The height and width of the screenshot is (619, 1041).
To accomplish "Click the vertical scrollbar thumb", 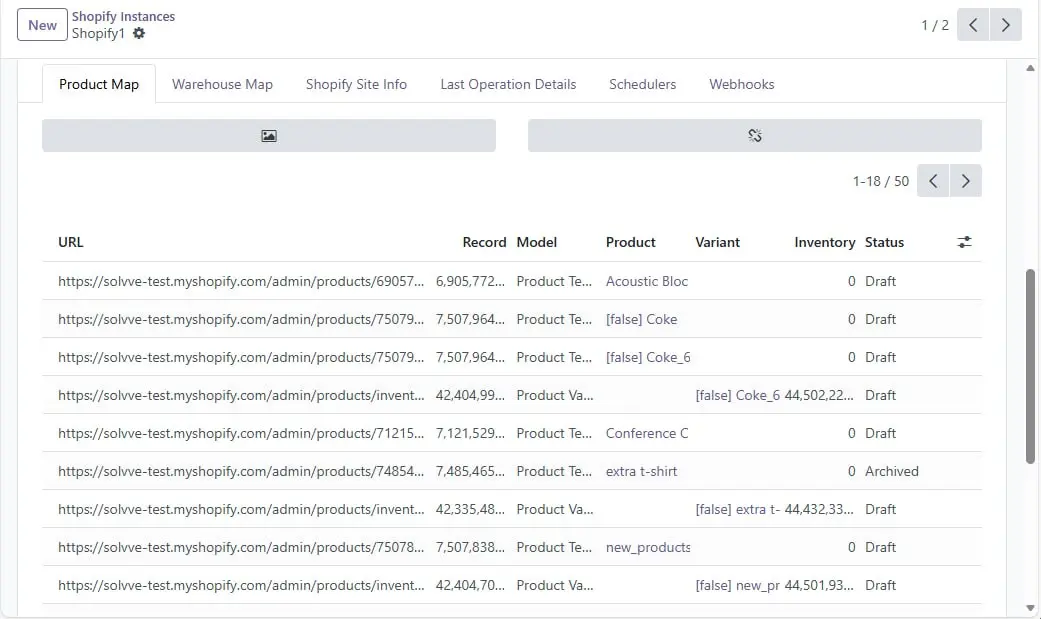I will click(1031, 365).
